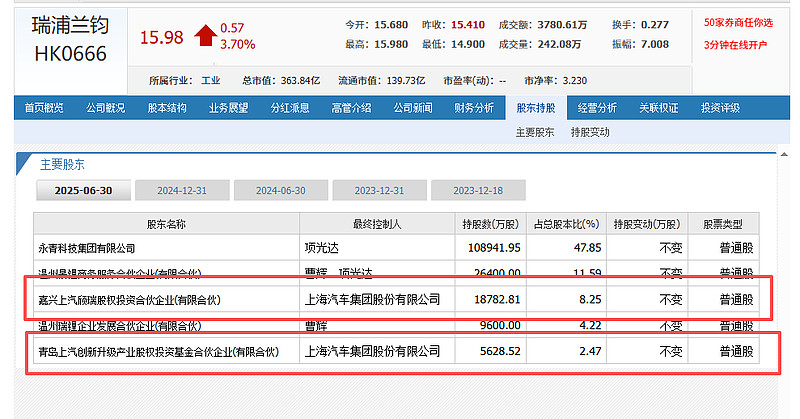The height and width of the screenshot is (419, 800).
Task: Click the stock name 瑞浦兰钧
Action: pos(70,26)
